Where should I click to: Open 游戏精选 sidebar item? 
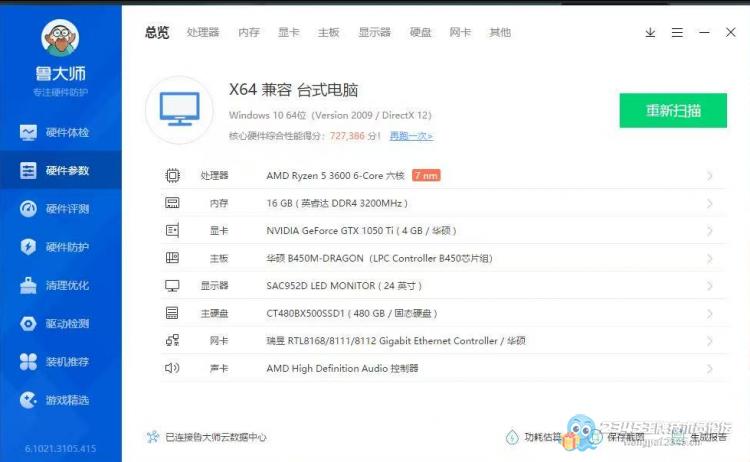click(60, 400)
